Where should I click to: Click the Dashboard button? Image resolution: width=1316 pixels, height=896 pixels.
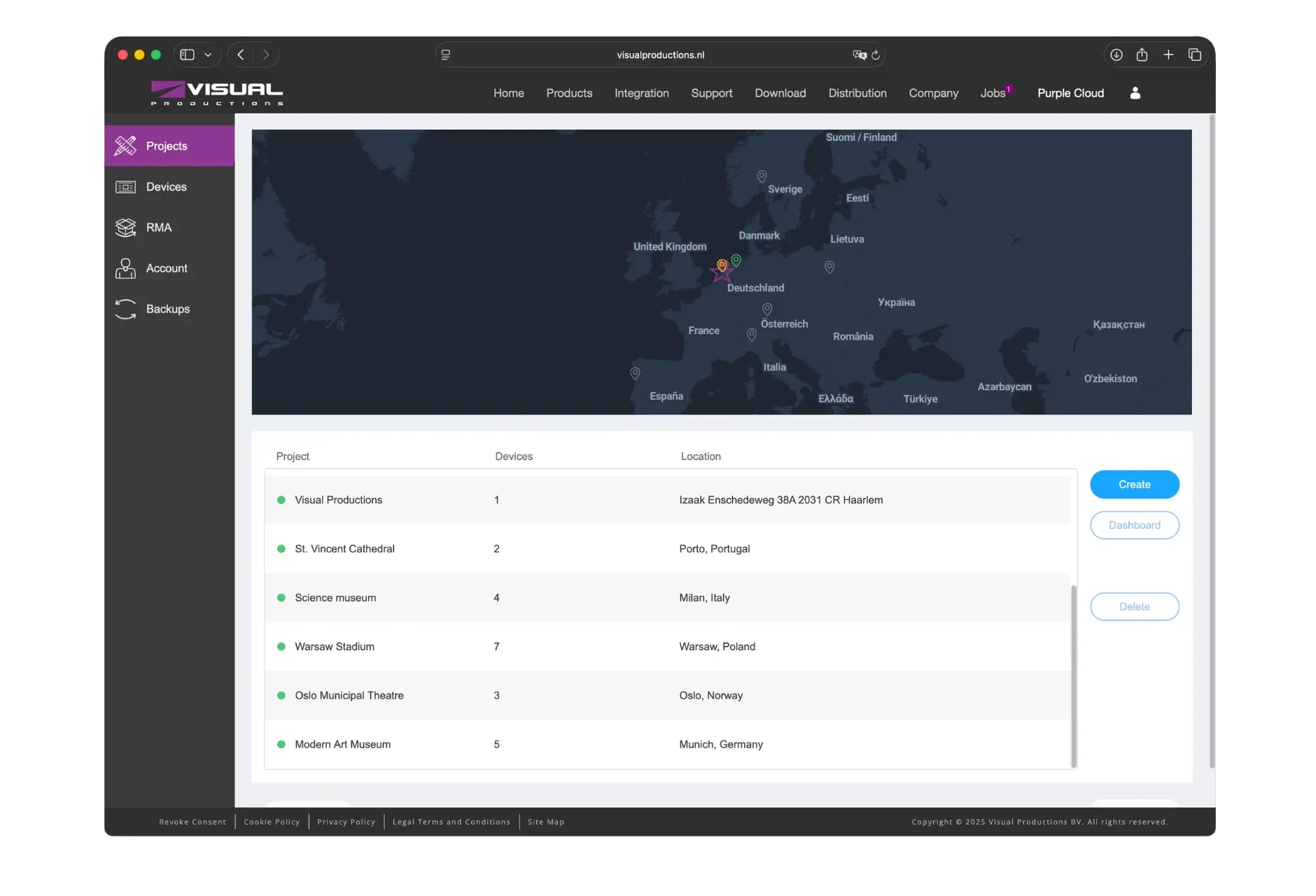[x=1134, y=525]
